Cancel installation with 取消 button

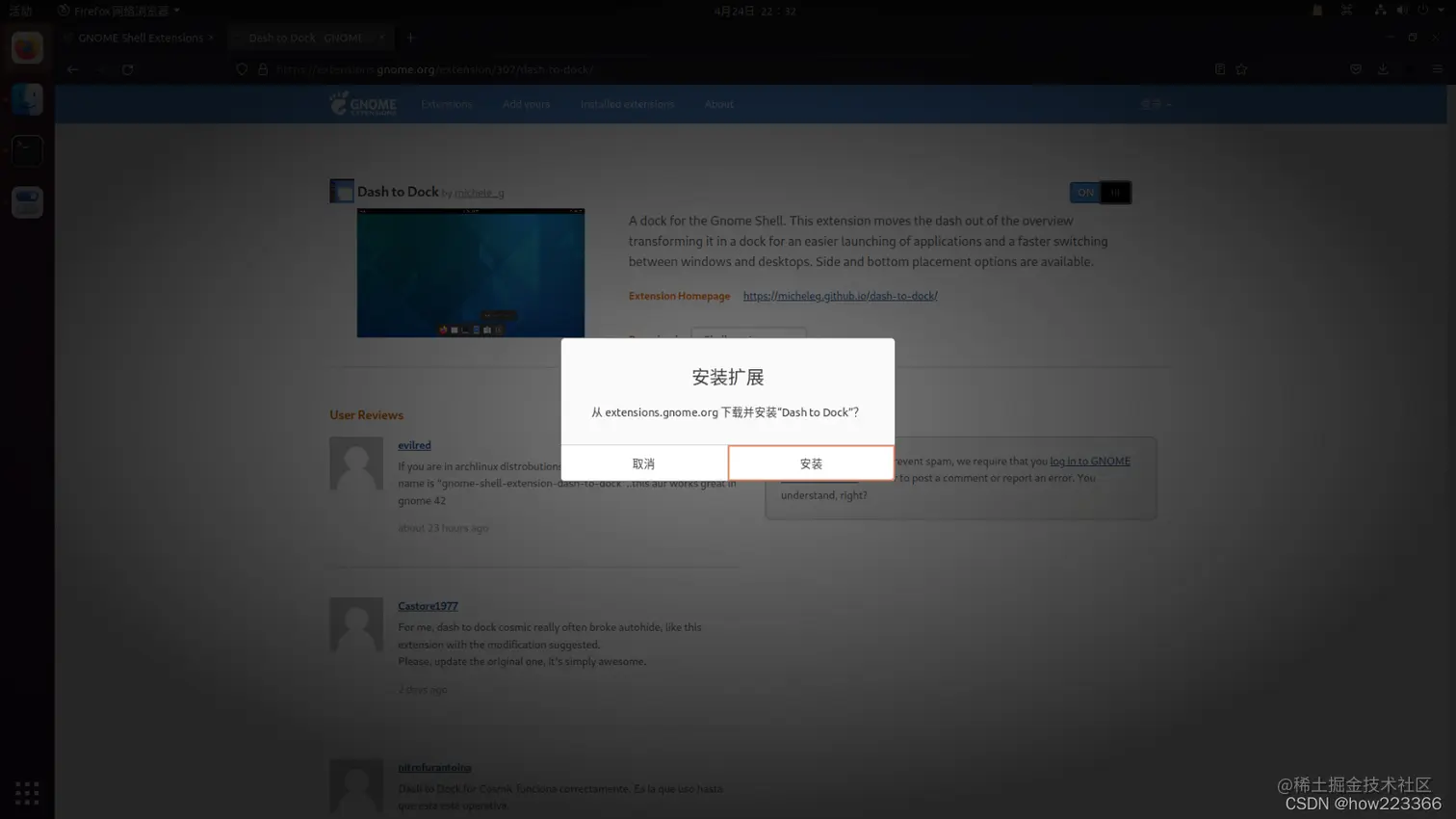pos(643,463)
